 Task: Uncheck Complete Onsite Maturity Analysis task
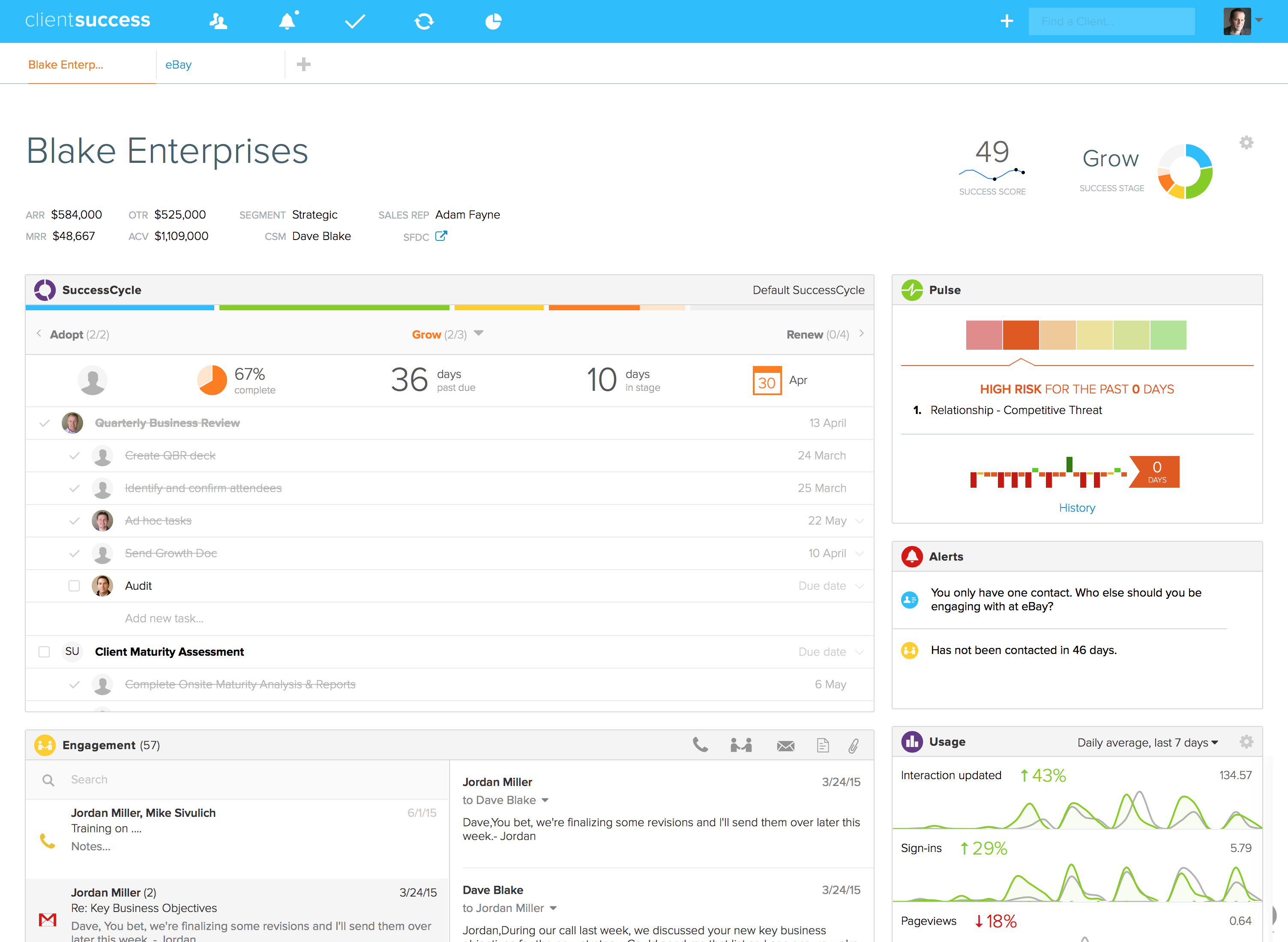click(x=74, y=684)
